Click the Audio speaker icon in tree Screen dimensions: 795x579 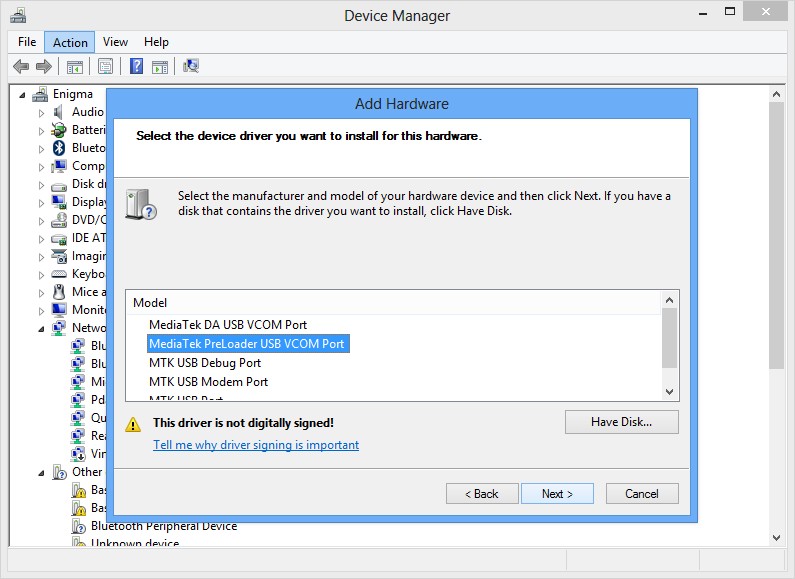tap(59, 112)
